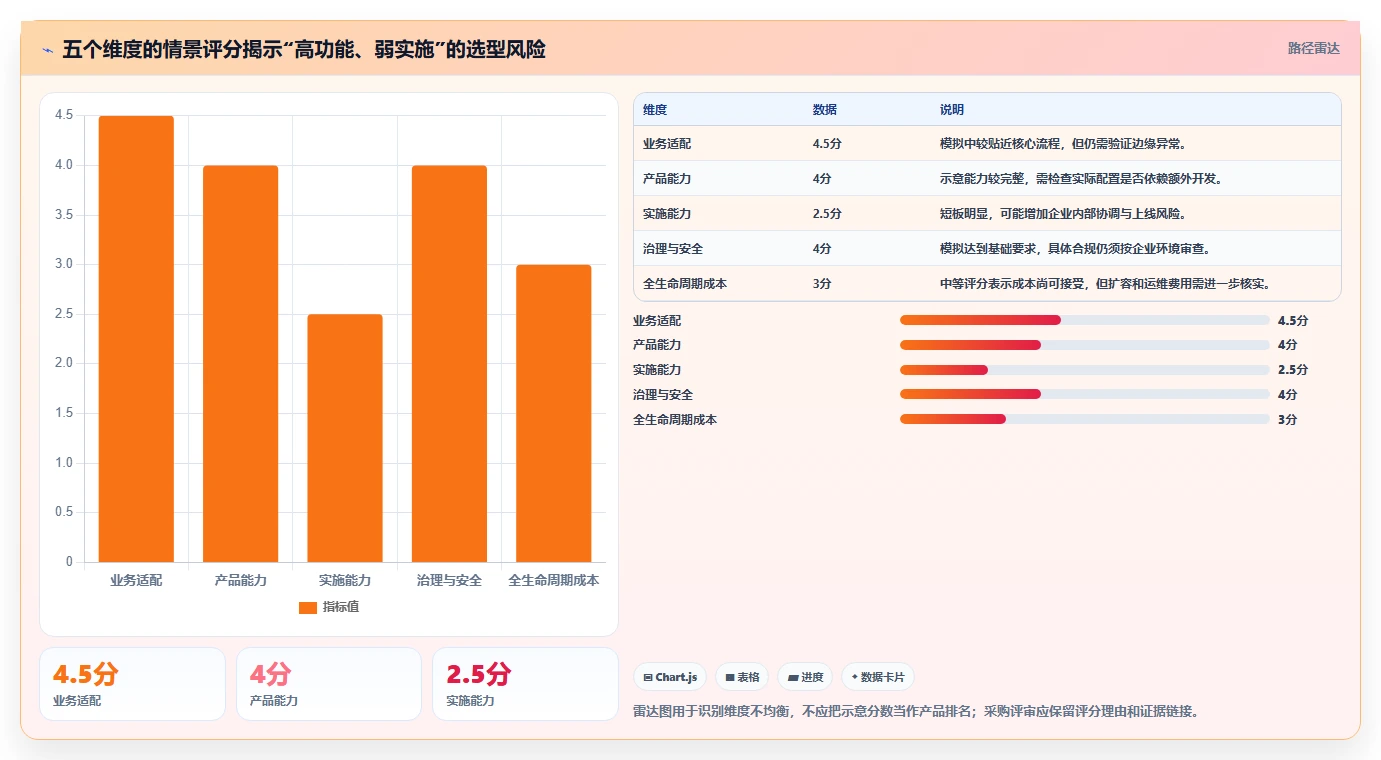The image size is (1381, 760).
Task: Click the 全生命周期成本 bar in the chart
Action: (554, 413)
